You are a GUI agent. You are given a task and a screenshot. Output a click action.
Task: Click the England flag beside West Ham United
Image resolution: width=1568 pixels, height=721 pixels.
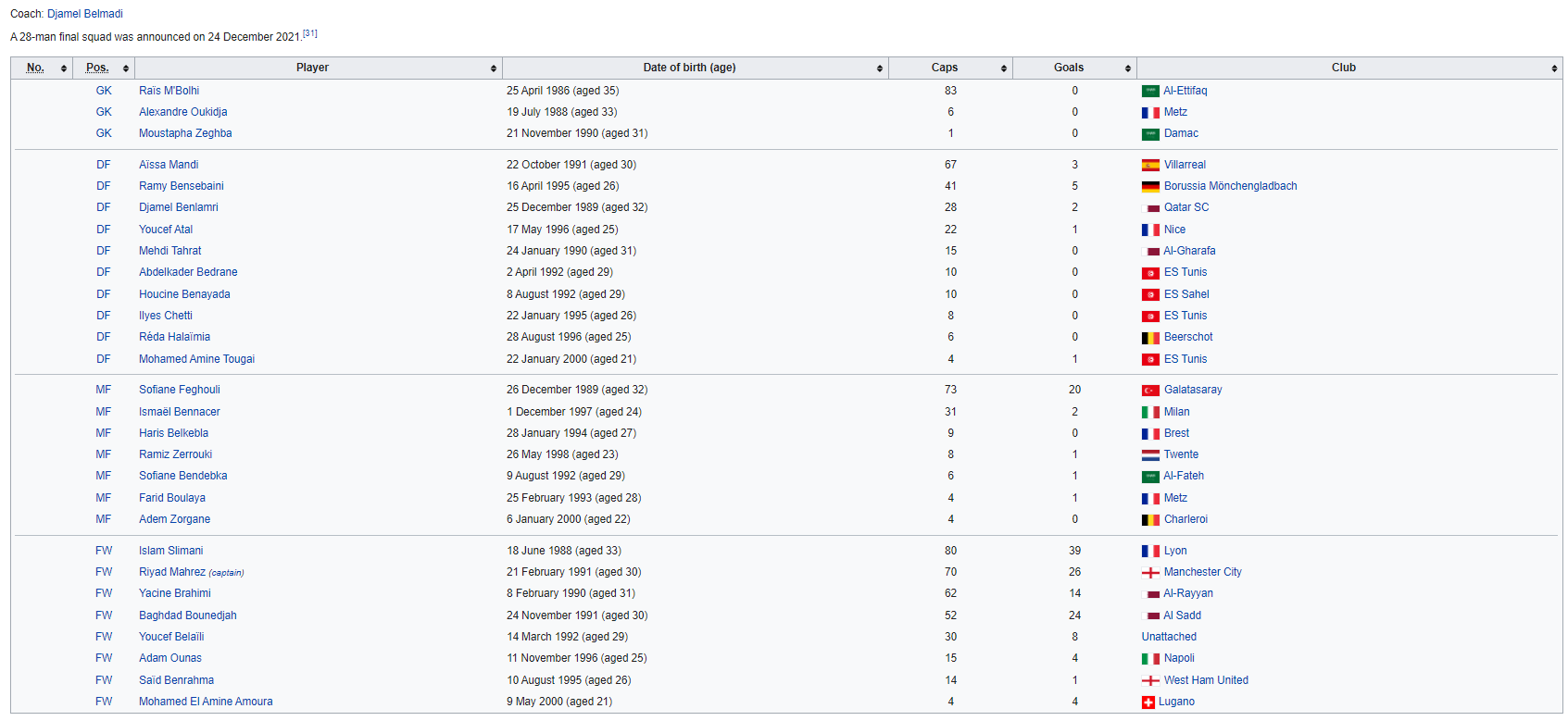coord(1150,681)
